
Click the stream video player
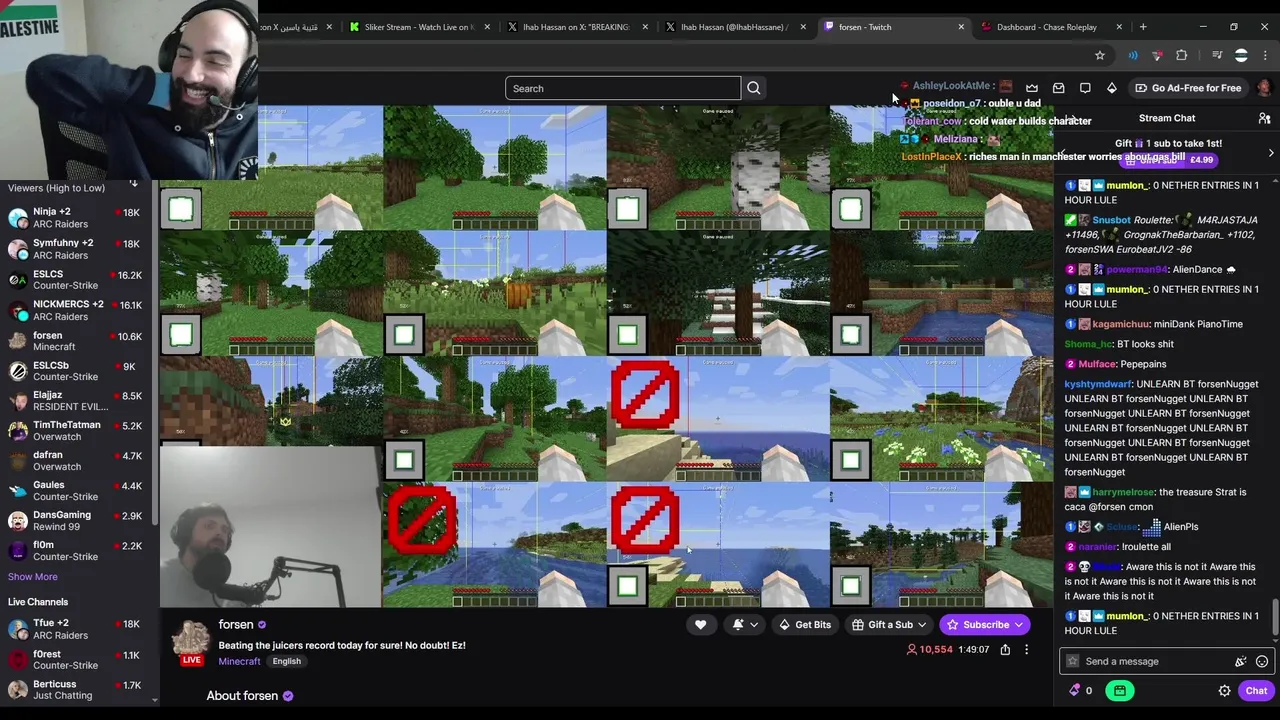[606, 355]
